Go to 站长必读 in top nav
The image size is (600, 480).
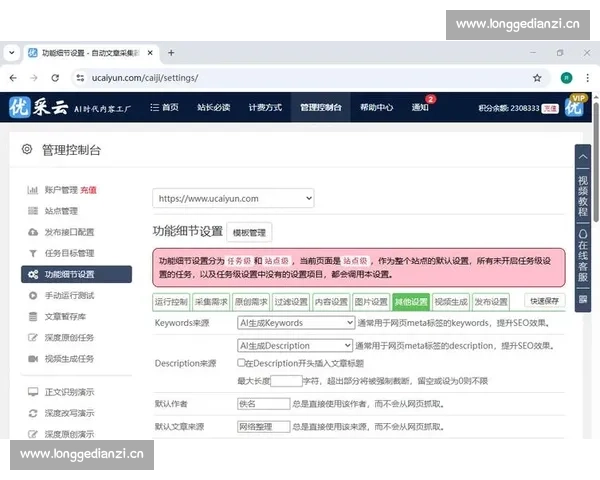pos(214,107)
